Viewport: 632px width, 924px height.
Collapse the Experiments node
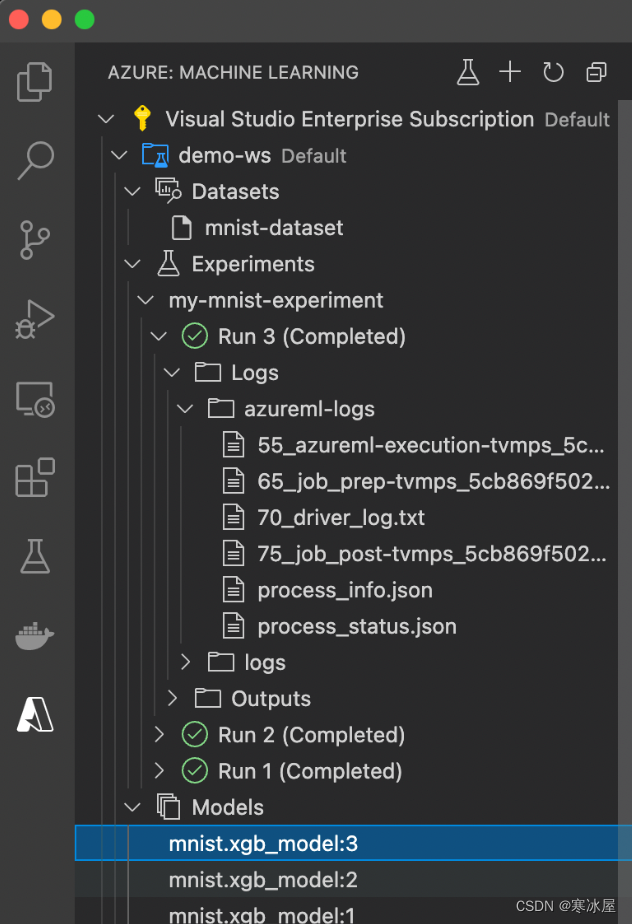pos(133,264)
